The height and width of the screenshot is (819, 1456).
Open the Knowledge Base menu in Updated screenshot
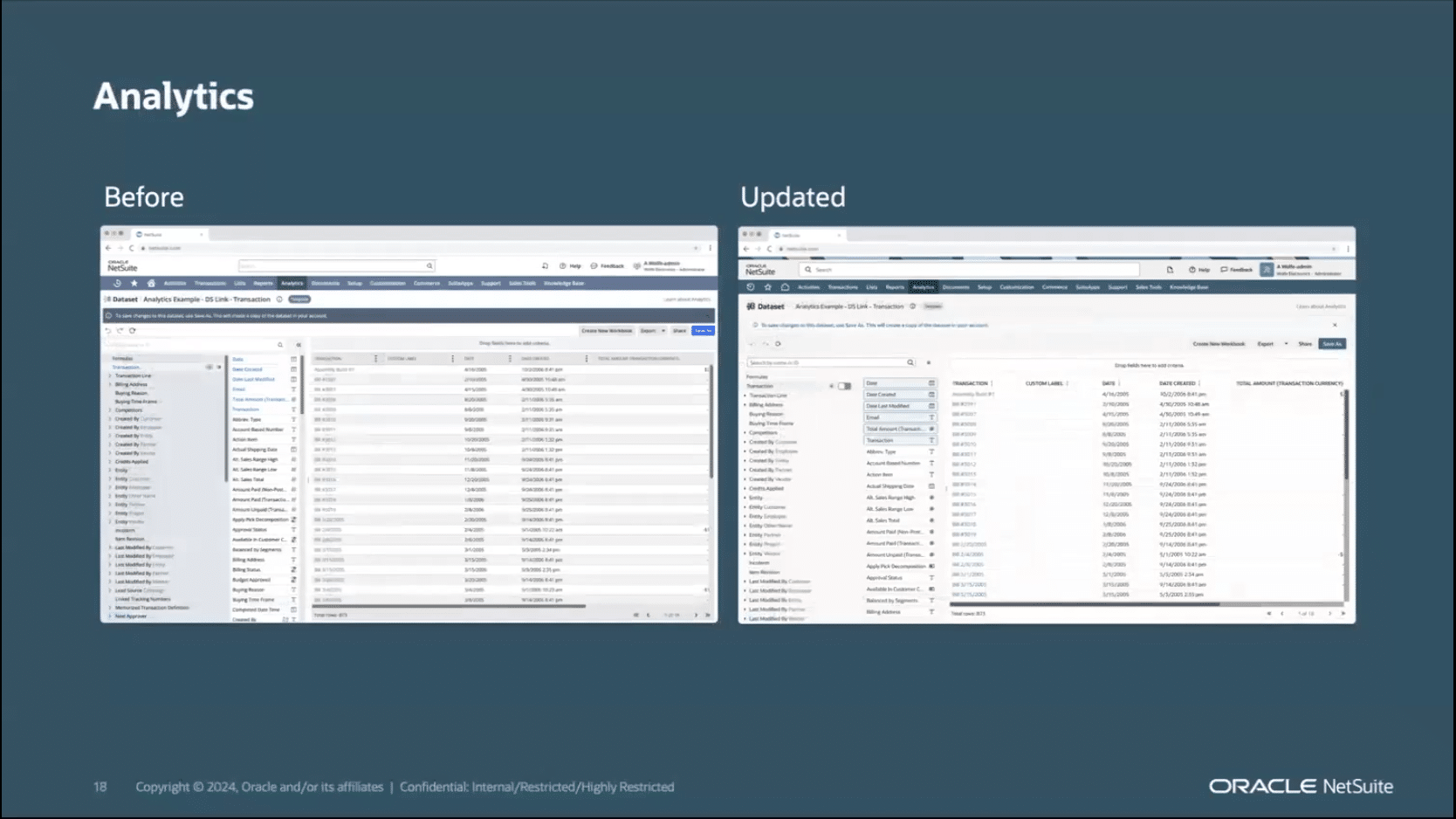tap(1189, 287)
